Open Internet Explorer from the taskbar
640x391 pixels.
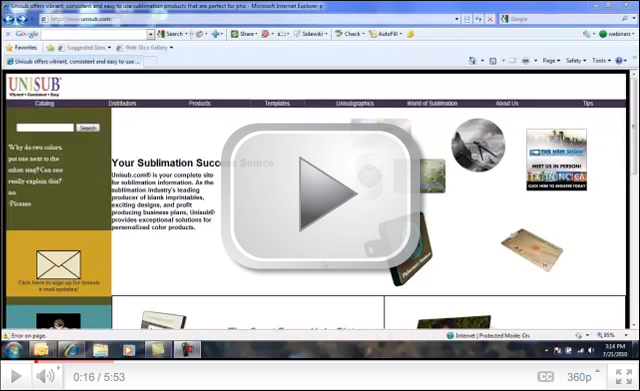coord(71,350)
